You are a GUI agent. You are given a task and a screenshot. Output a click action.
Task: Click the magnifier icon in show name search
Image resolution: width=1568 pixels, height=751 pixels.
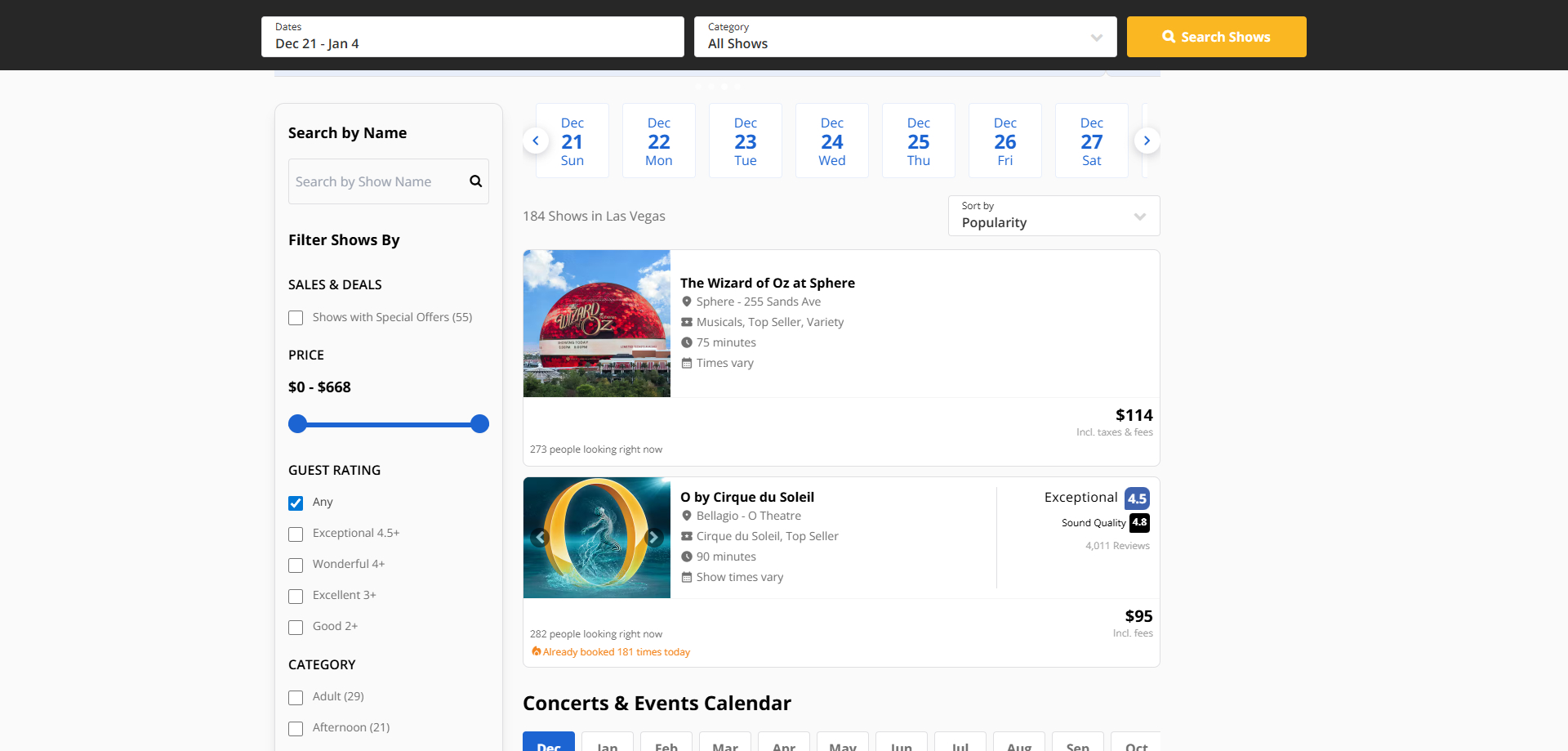tap(475, 181)
